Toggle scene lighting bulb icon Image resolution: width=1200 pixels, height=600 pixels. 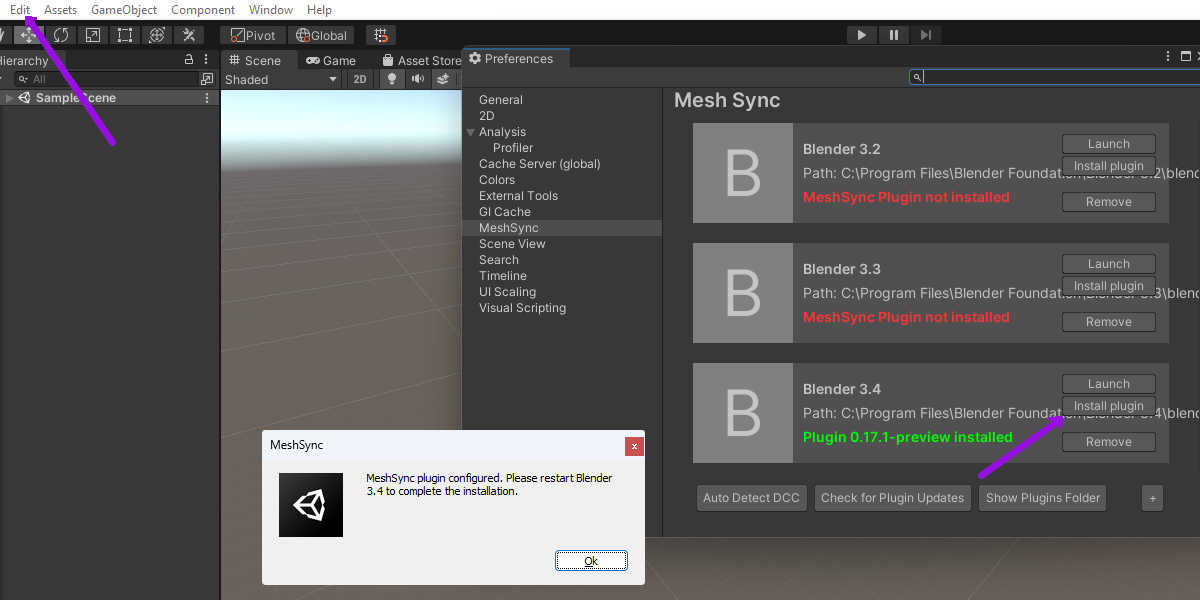click(x=392, y=79)
